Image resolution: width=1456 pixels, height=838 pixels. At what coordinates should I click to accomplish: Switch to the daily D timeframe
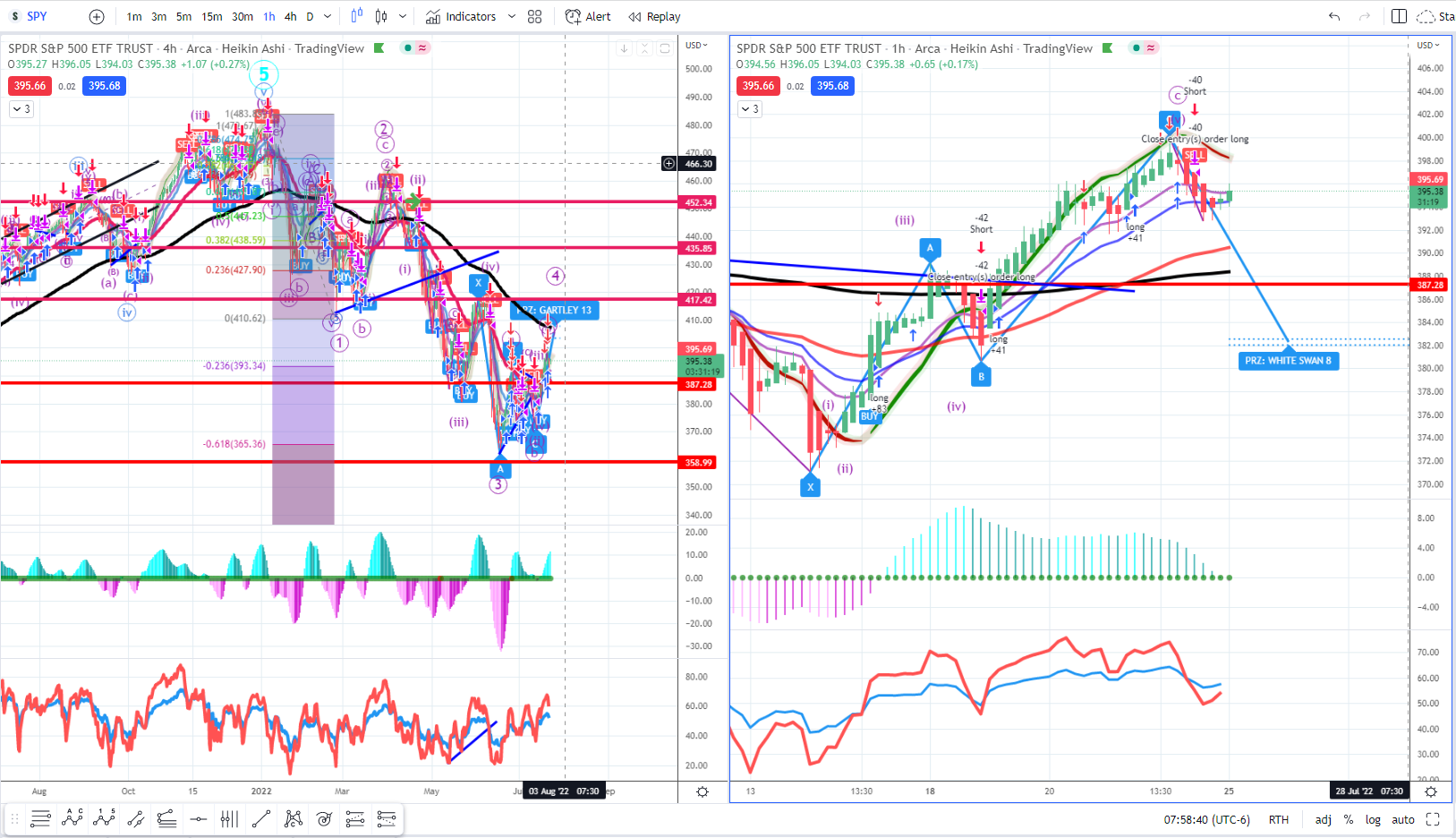click(310, 17)
